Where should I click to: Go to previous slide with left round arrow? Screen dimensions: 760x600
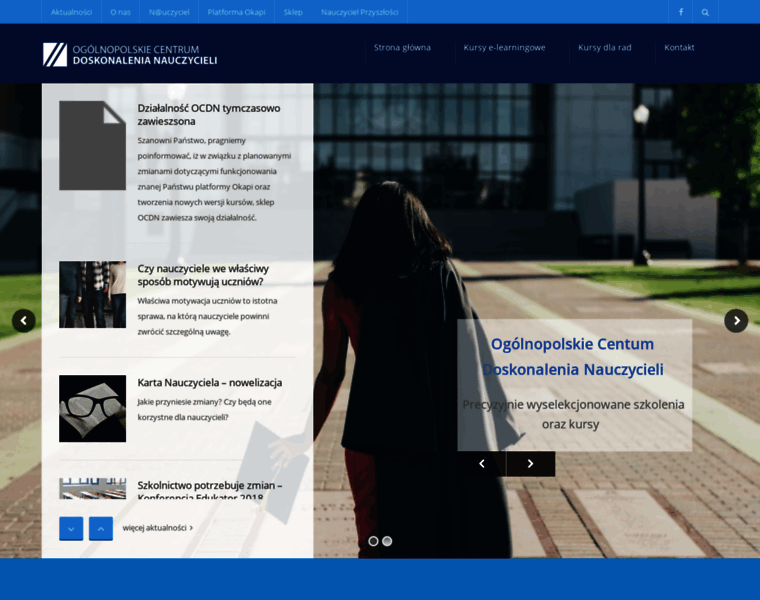24,321
